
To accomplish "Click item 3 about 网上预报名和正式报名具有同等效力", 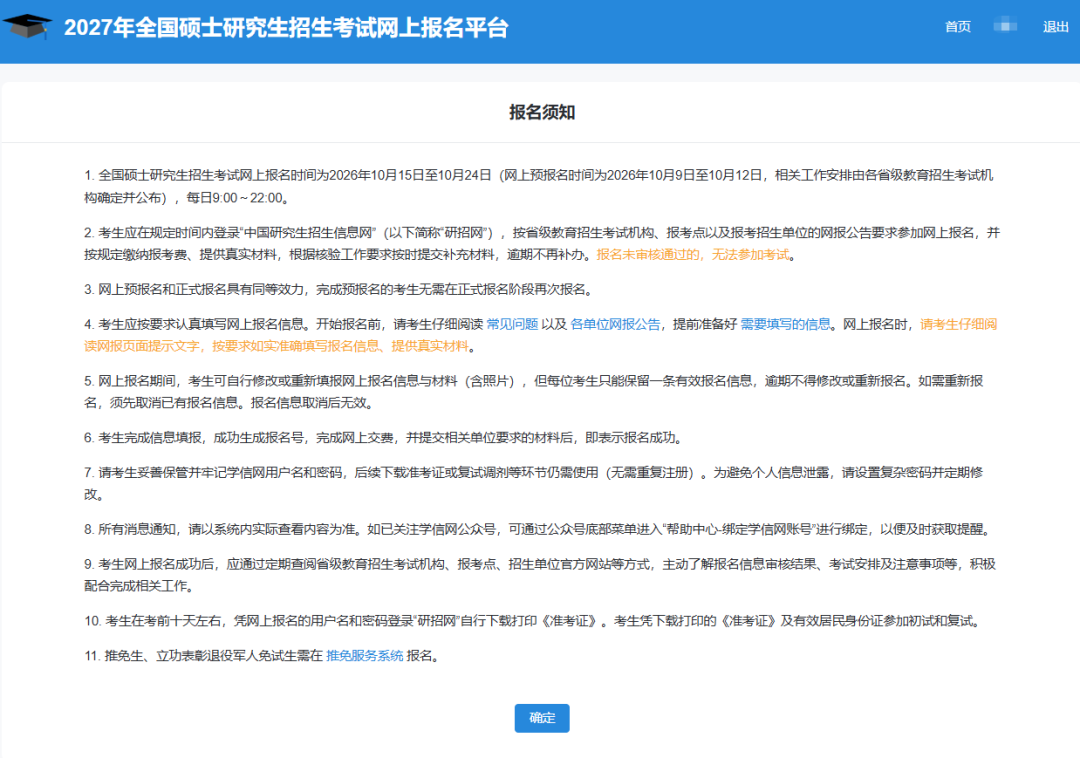I will coord(339,289).
